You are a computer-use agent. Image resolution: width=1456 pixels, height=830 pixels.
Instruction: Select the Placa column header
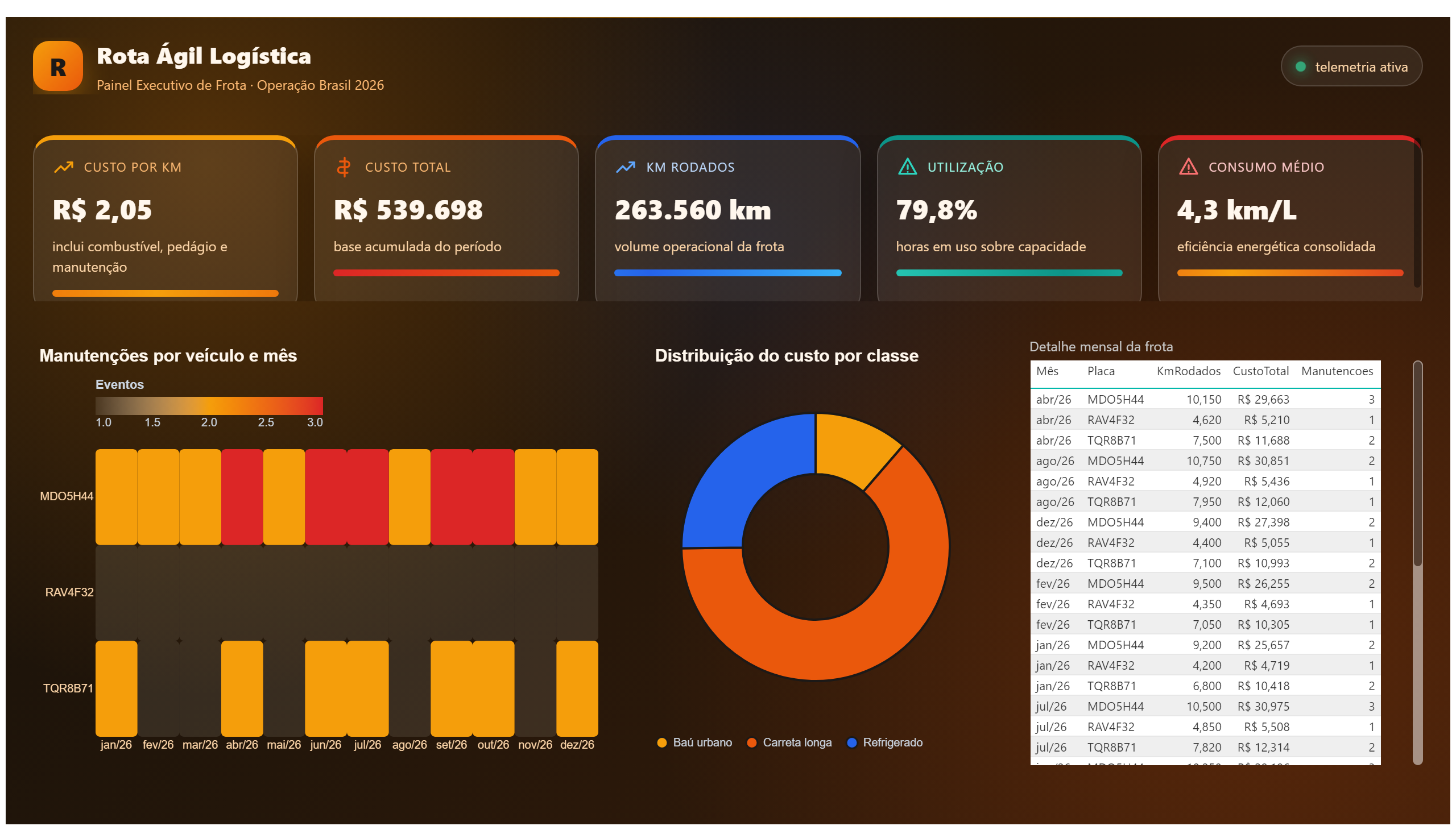pos(1101,371)
